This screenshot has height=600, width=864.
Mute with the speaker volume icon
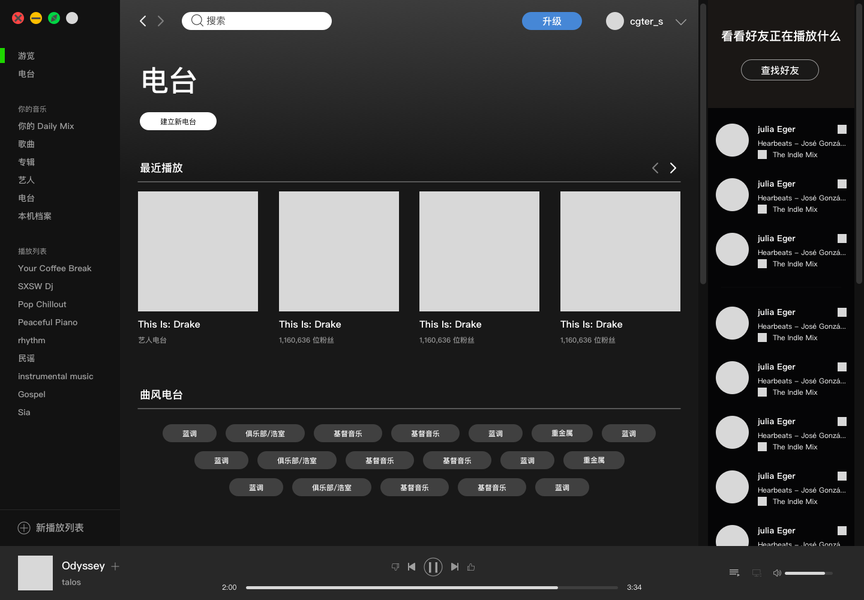pyautogui.click(x=777, y=573)
